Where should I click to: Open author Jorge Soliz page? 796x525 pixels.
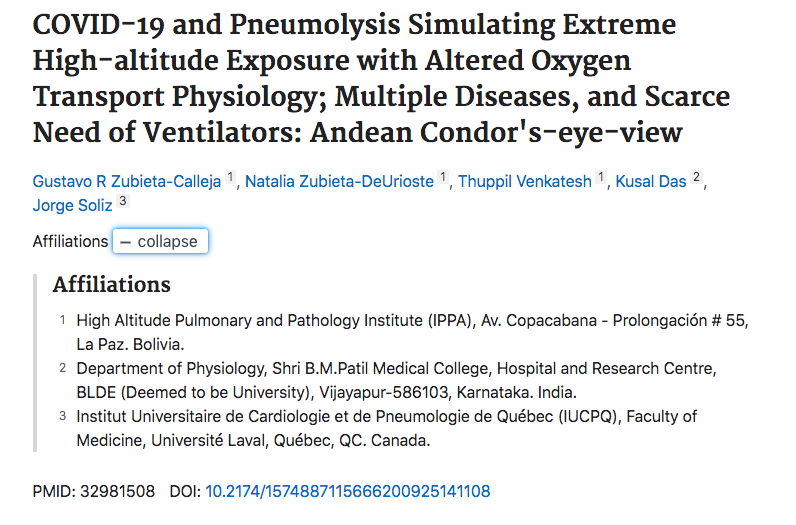click(72, 203)
